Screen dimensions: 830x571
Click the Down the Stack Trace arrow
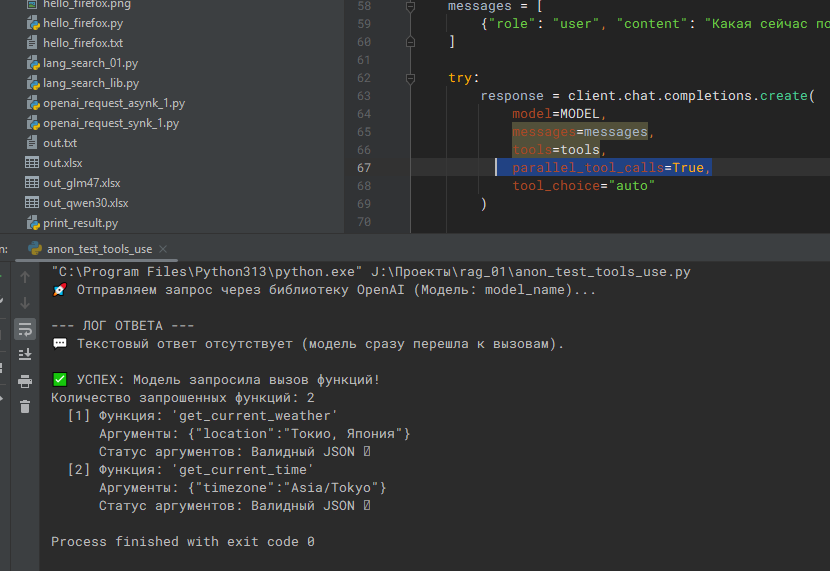coord(25,302)
